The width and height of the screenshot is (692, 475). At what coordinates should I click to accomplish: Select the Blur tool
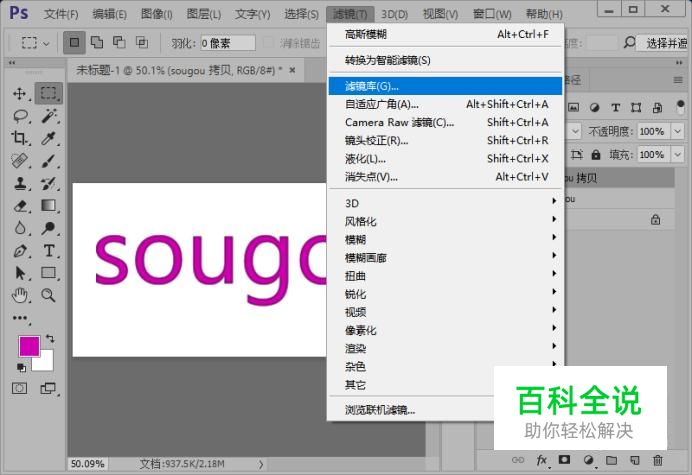click(x=19, y=228)
